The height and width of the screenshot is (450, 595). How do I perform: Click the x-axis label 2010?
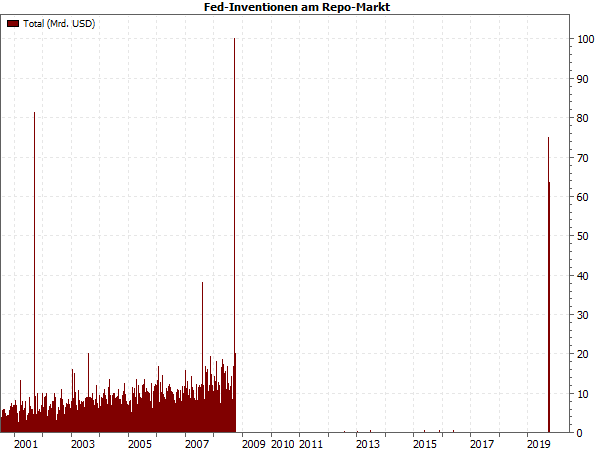point(282,444)
